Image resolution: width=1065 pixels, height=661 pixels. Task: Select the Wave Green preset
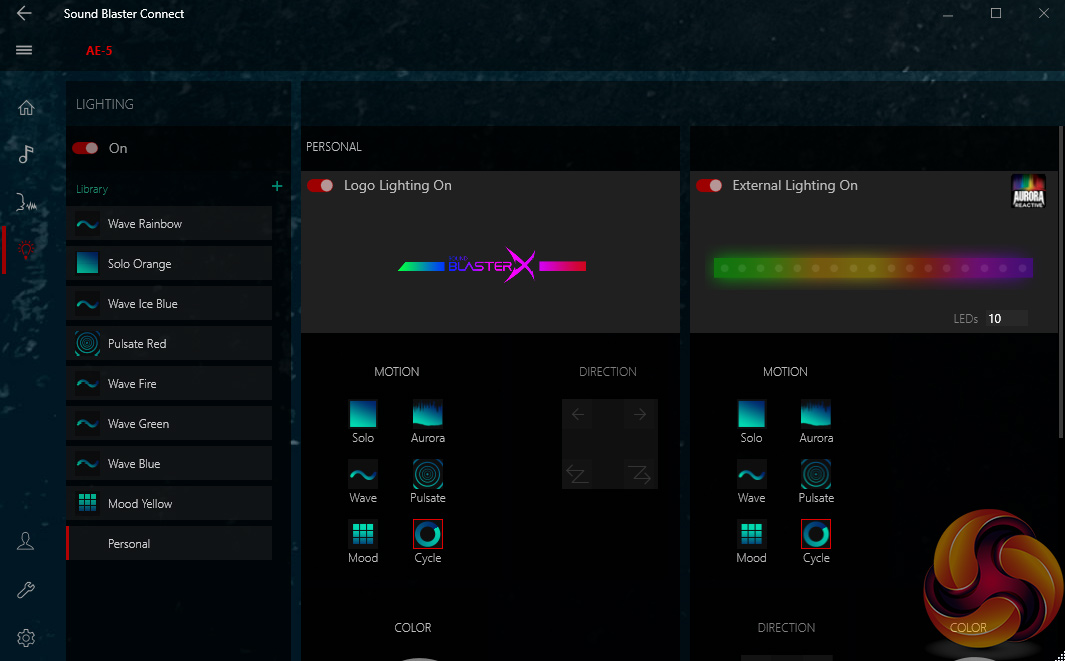pos(169,424)
